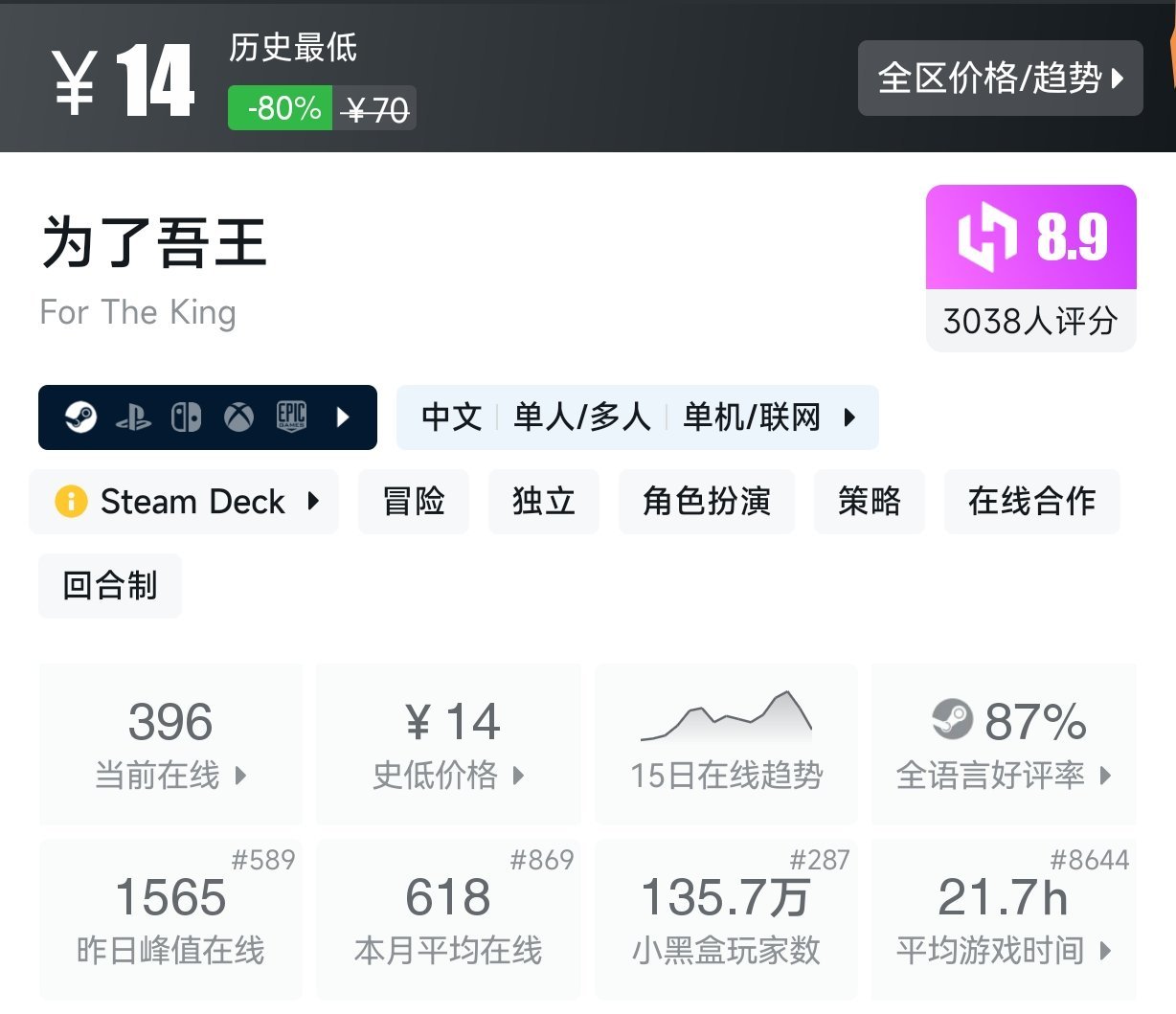The image size is (1176, 1014).
Task: Click the Nintendo Switch platform icon
Action: pyautogui.click(x=186, y=417)
